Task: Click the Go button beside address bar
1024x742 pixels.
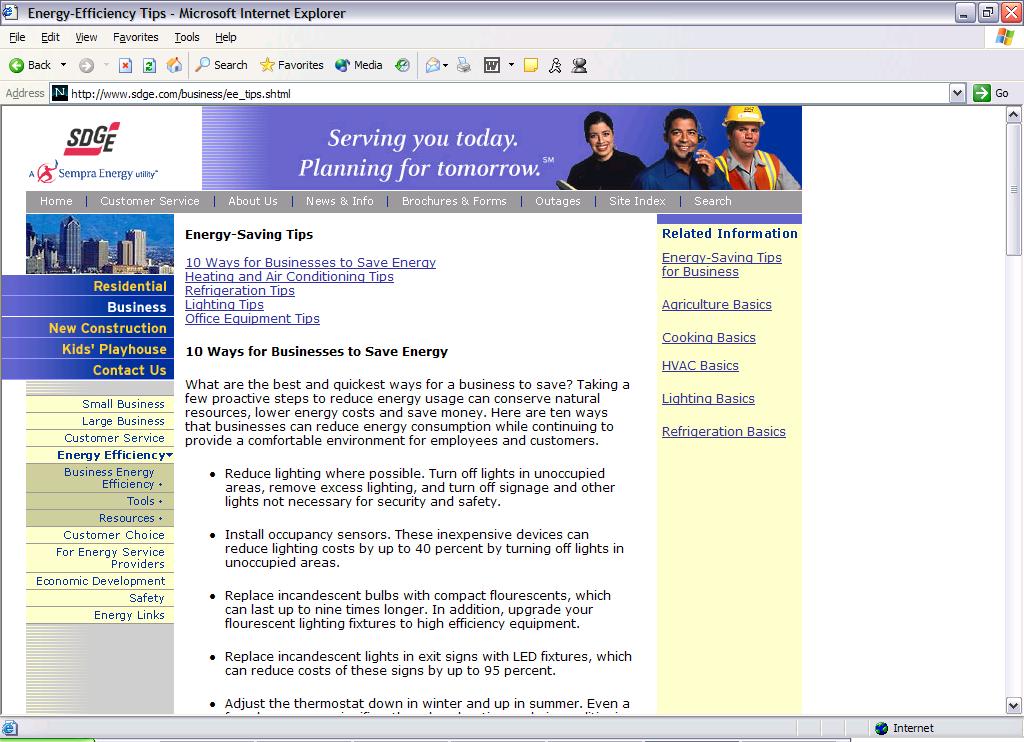Action: pos(992,93)
